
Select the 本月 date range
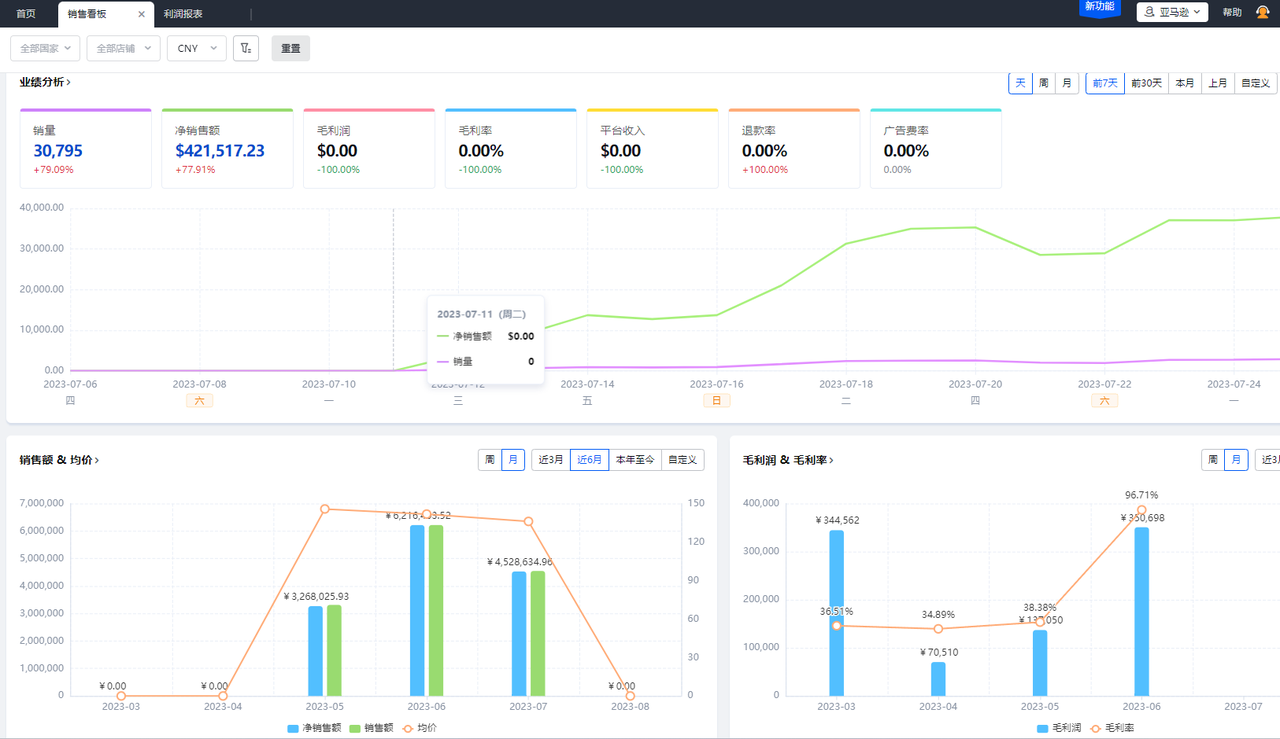(x=1184, y=83)
